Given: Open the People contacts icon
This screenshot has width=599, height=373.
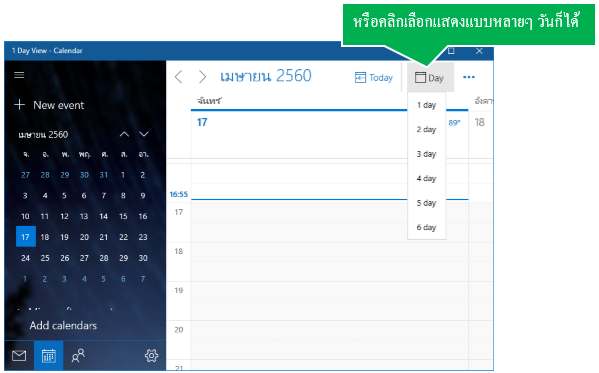Looking at the screenshot, I should 78,356.
